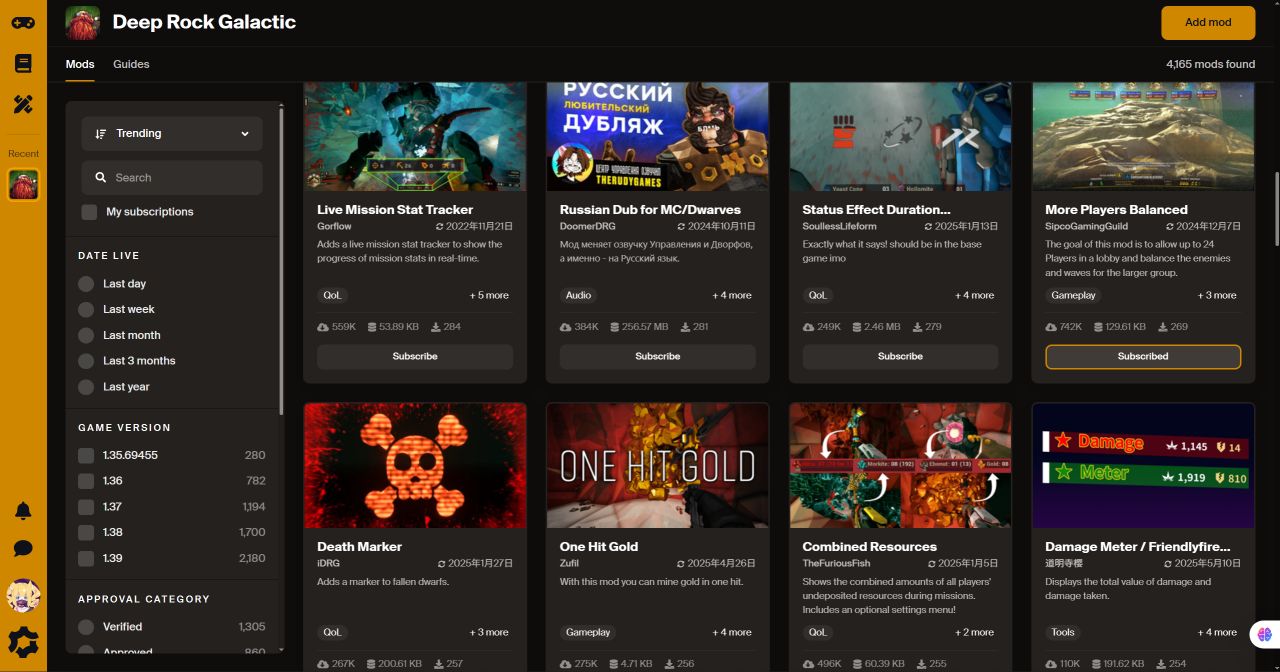
Task: Subscribe to Russian Dub for MC/Dwarves
Action: tap(658, 357)
